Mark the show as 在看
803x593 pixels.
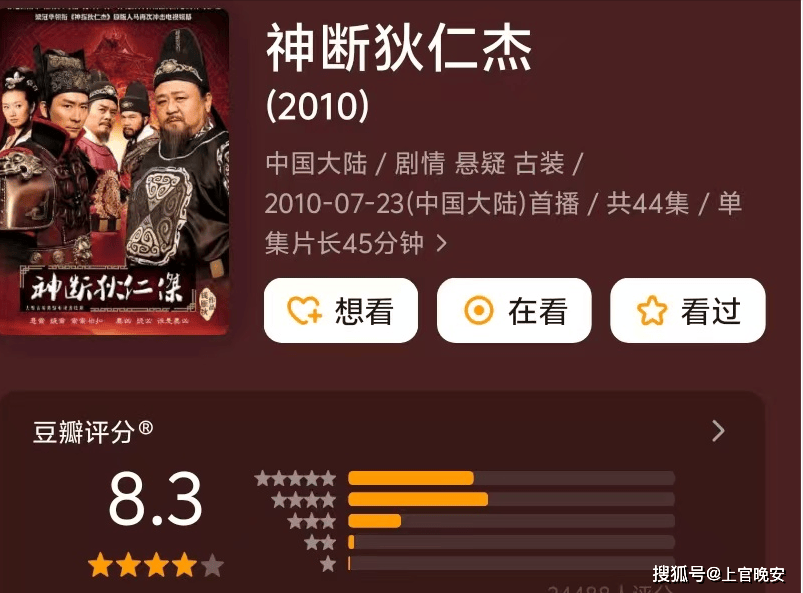[514, 310]
